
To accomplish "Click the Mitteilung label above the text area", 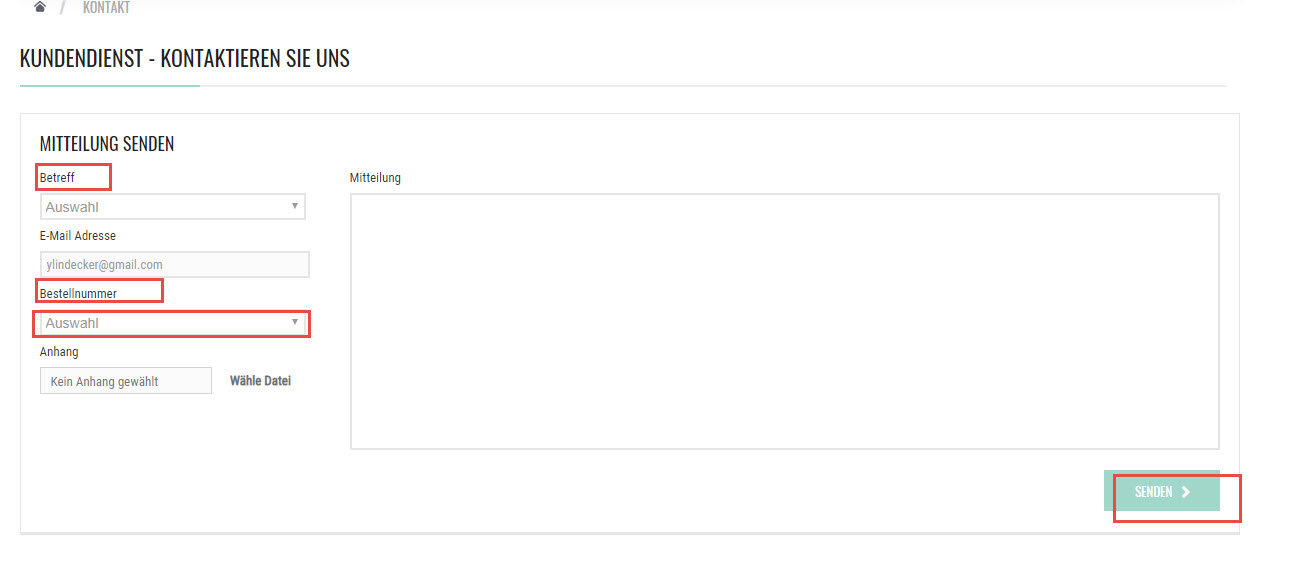I will [x=375, y=178].
